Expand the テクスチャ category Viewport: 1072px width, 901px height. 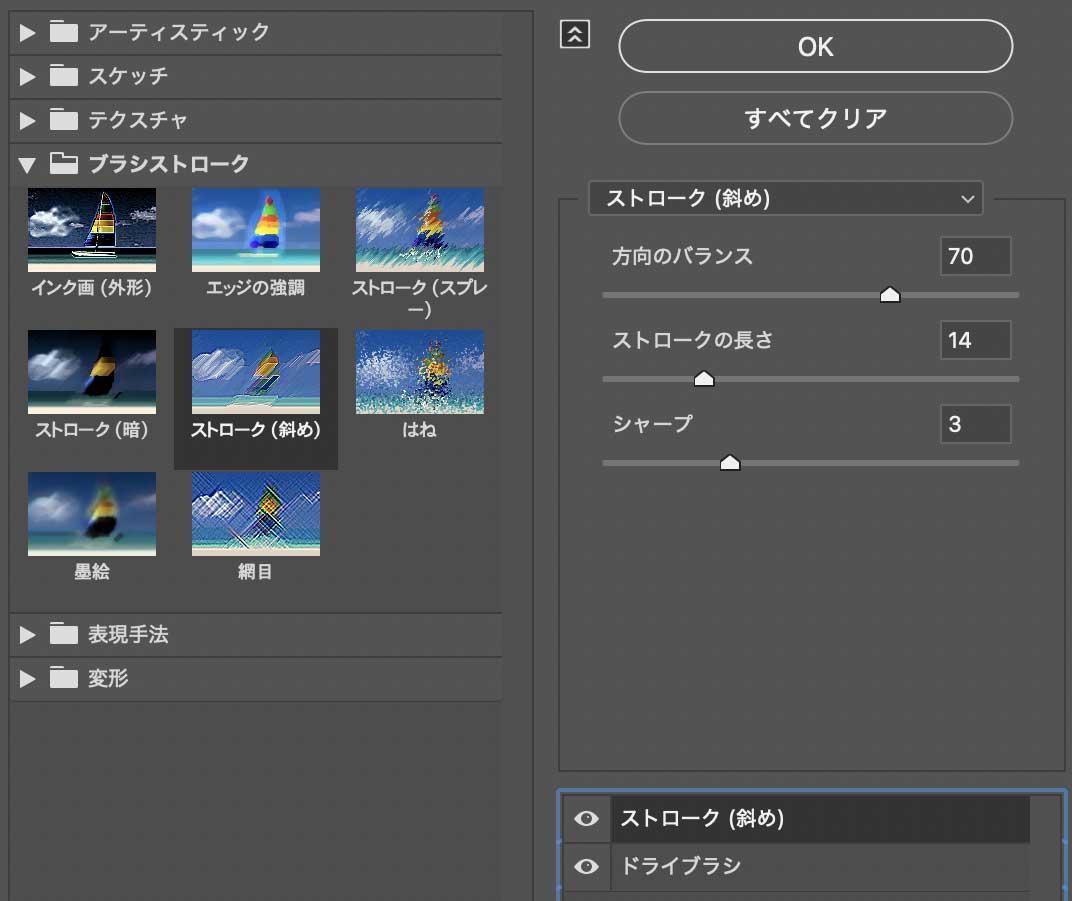pyautogui.click(x=25, y=120)
